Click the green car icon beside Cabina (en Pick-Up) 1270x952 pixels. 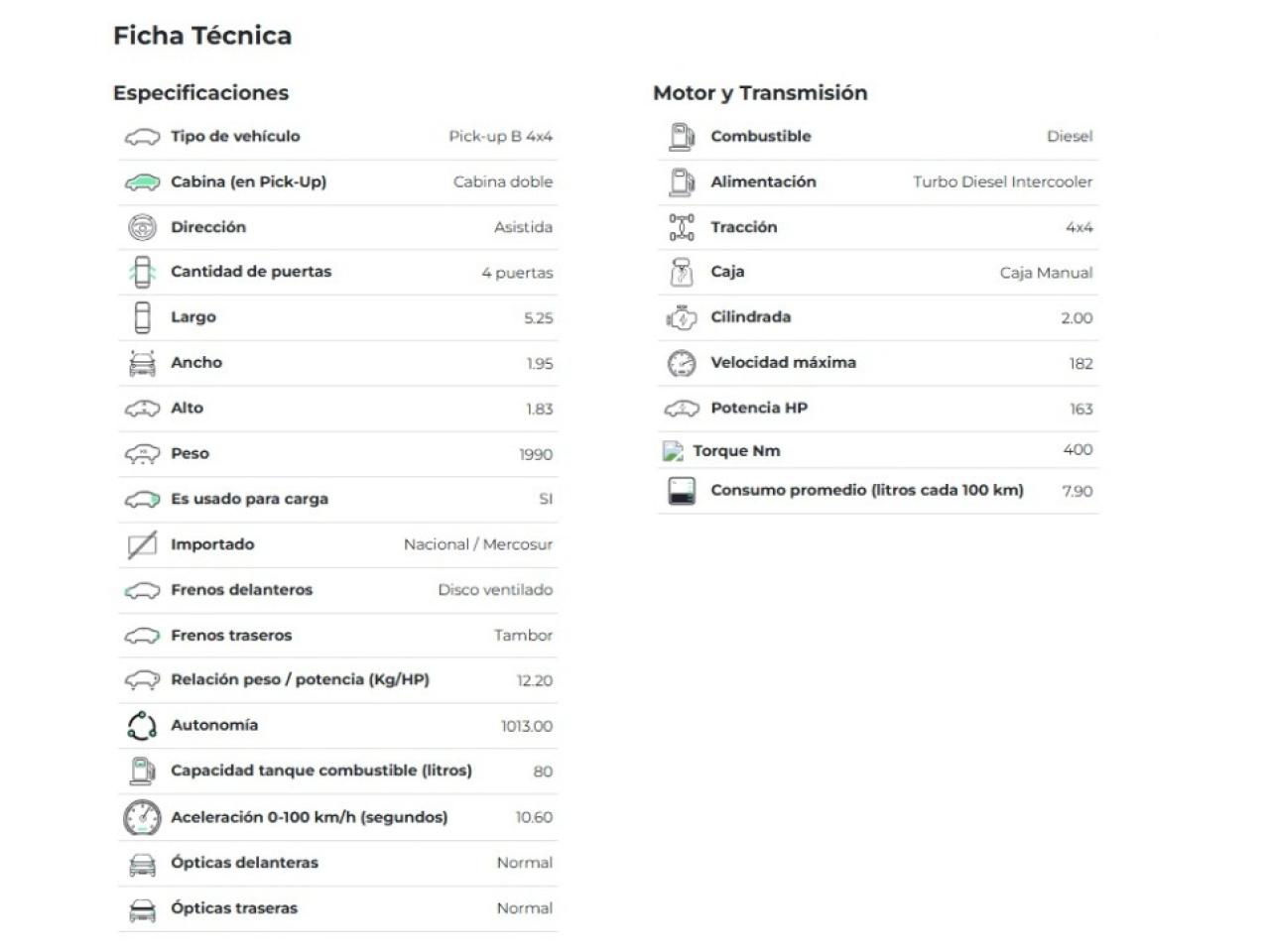(x=142, y=182)
